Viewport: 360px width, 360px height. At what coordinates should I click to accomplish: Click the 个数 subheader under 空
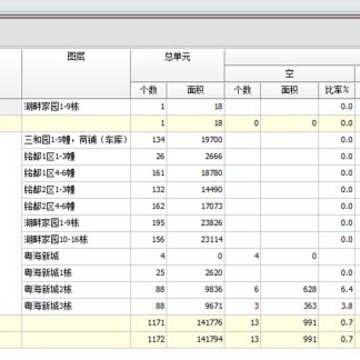[242, 90]
